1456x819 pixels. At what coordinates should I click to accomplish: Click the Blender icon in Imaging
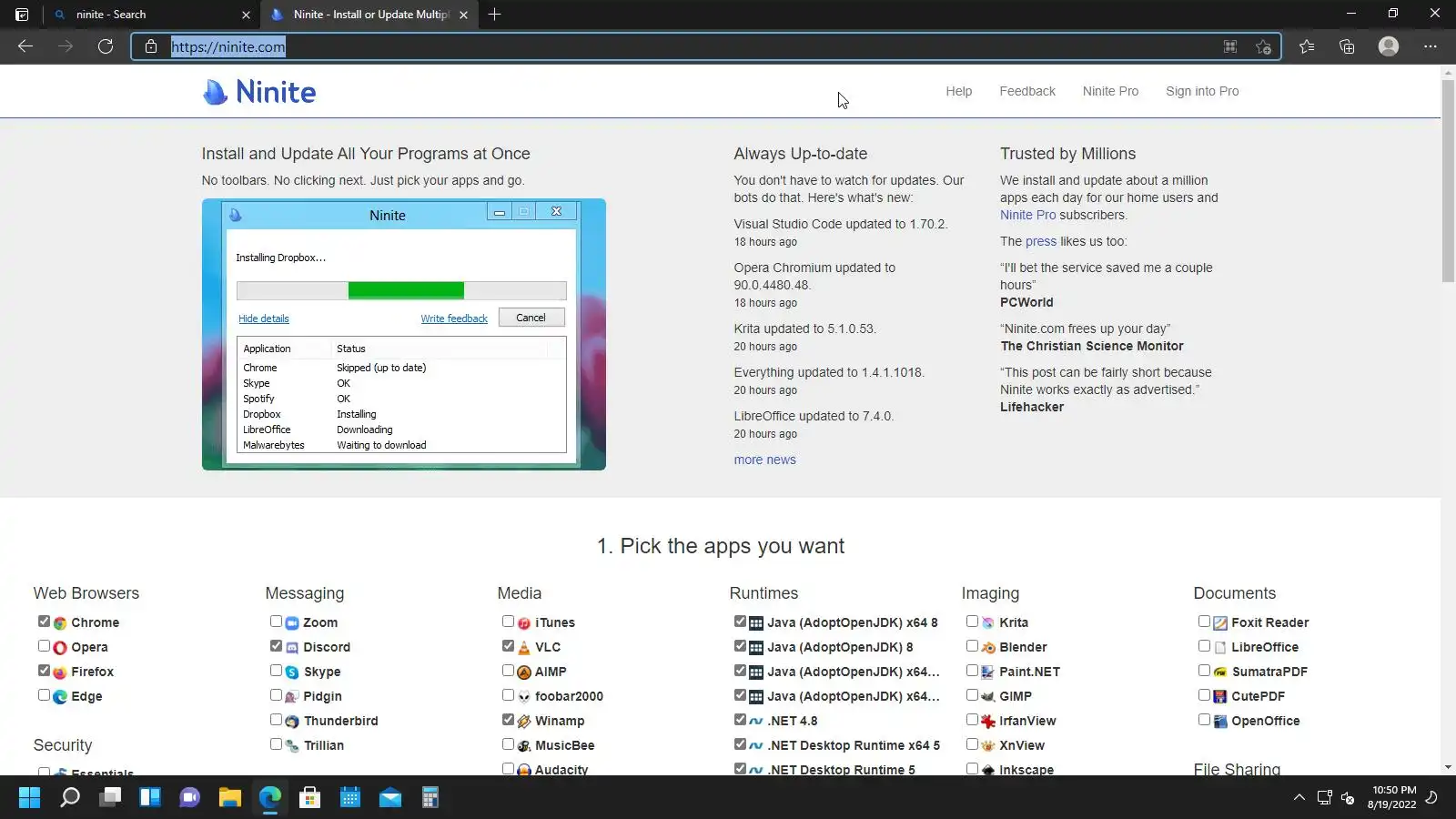(988, 648)
